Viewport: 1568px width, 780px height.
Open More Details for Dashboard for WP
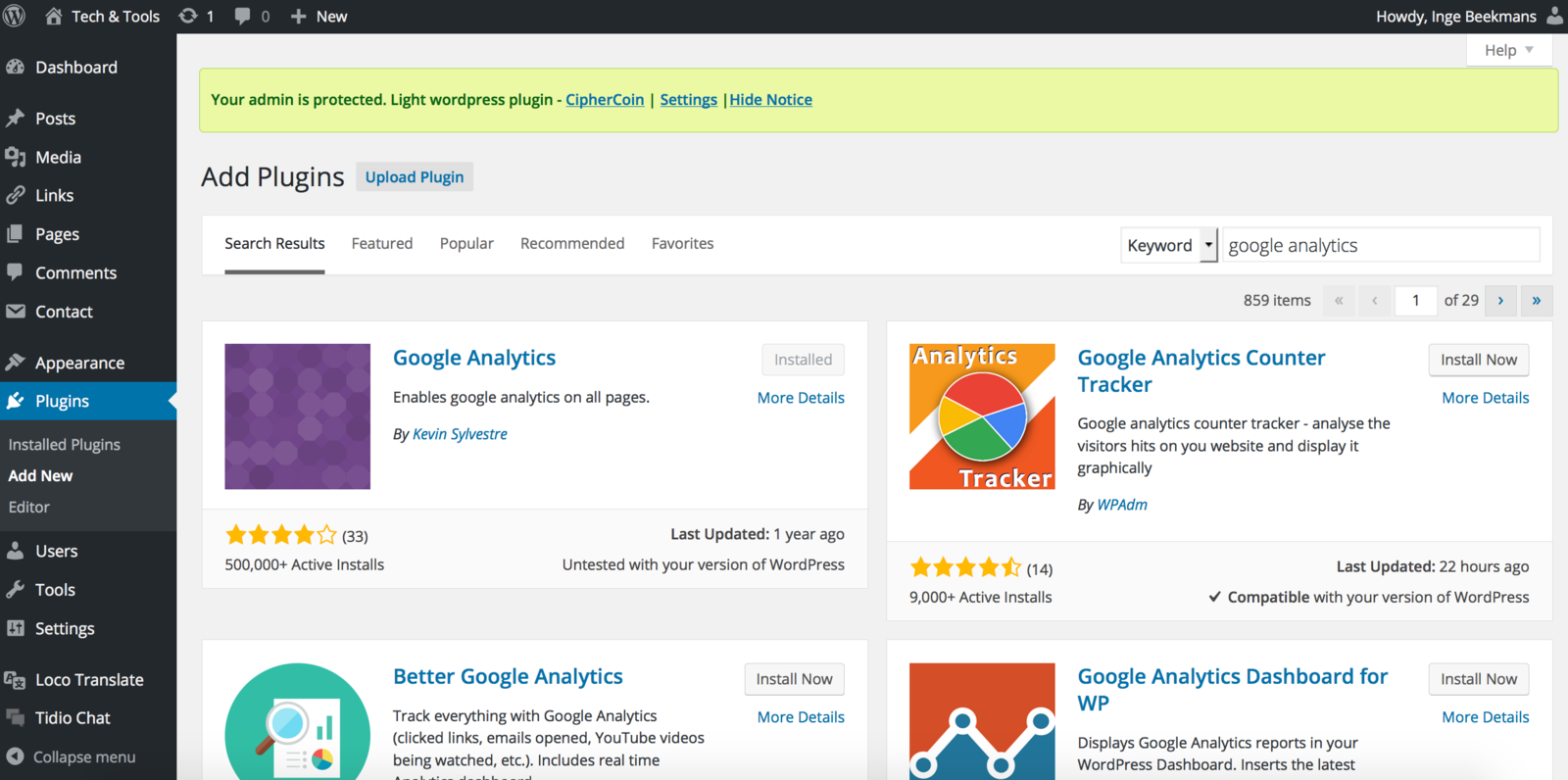[x=1486, y=717]
